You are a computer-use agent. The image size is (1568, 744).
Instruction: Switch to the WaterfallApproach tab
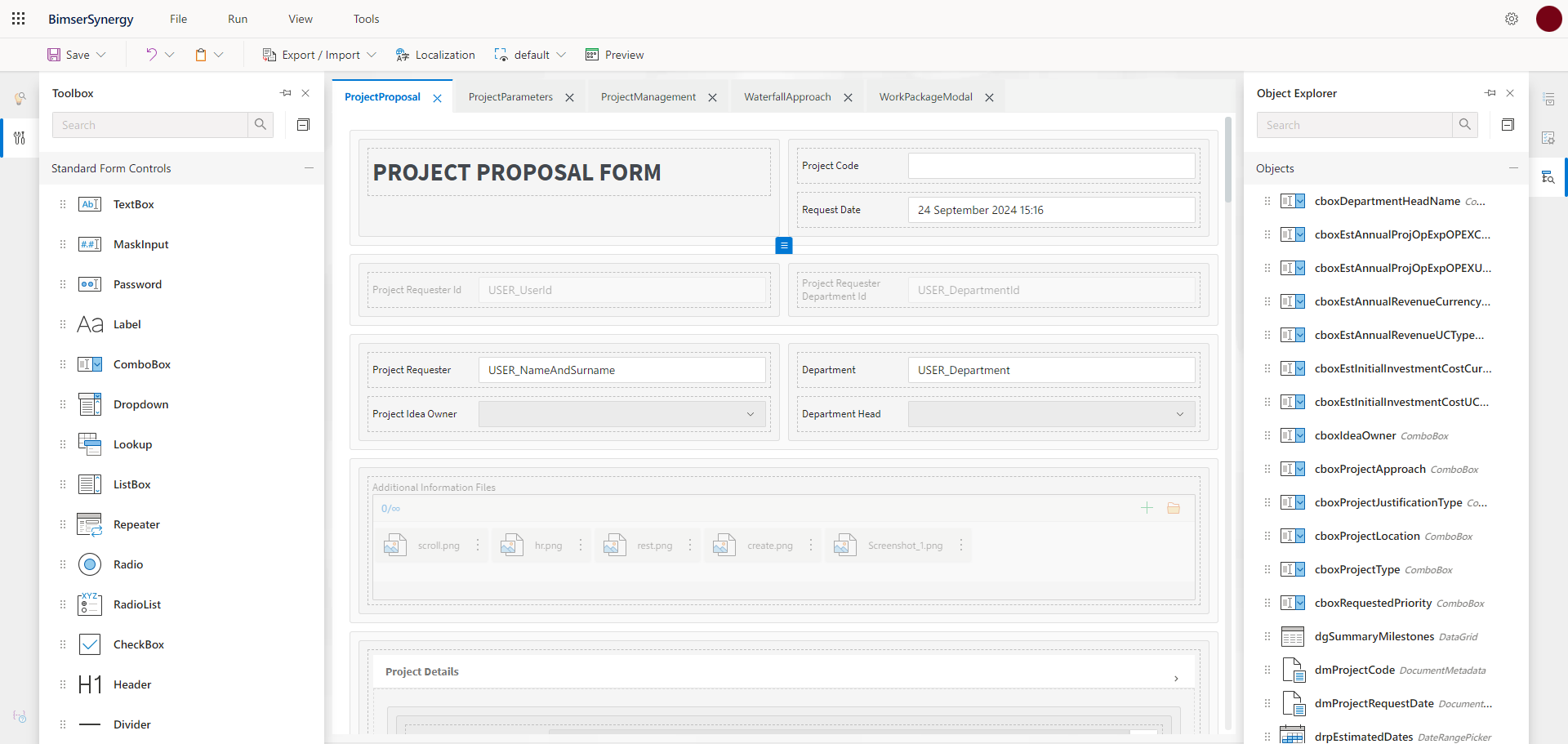[786, 96]
